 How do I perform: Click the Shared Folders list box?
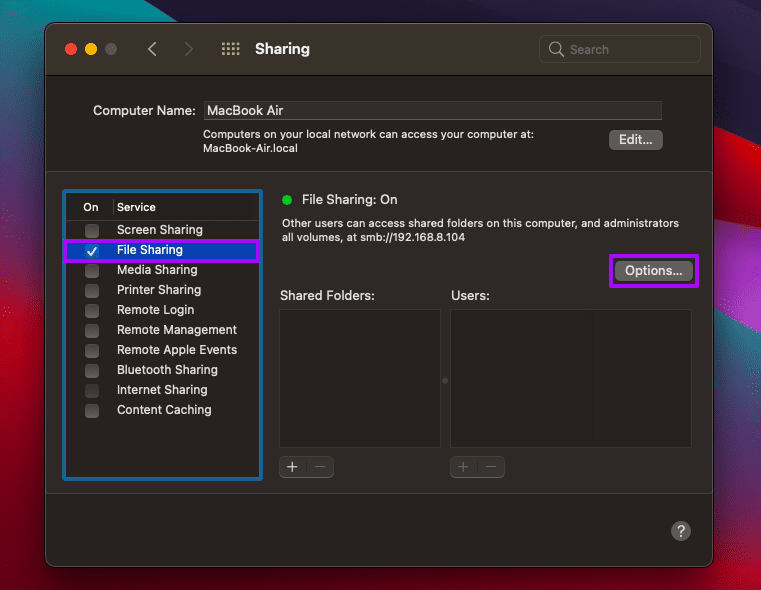(360, 378)
